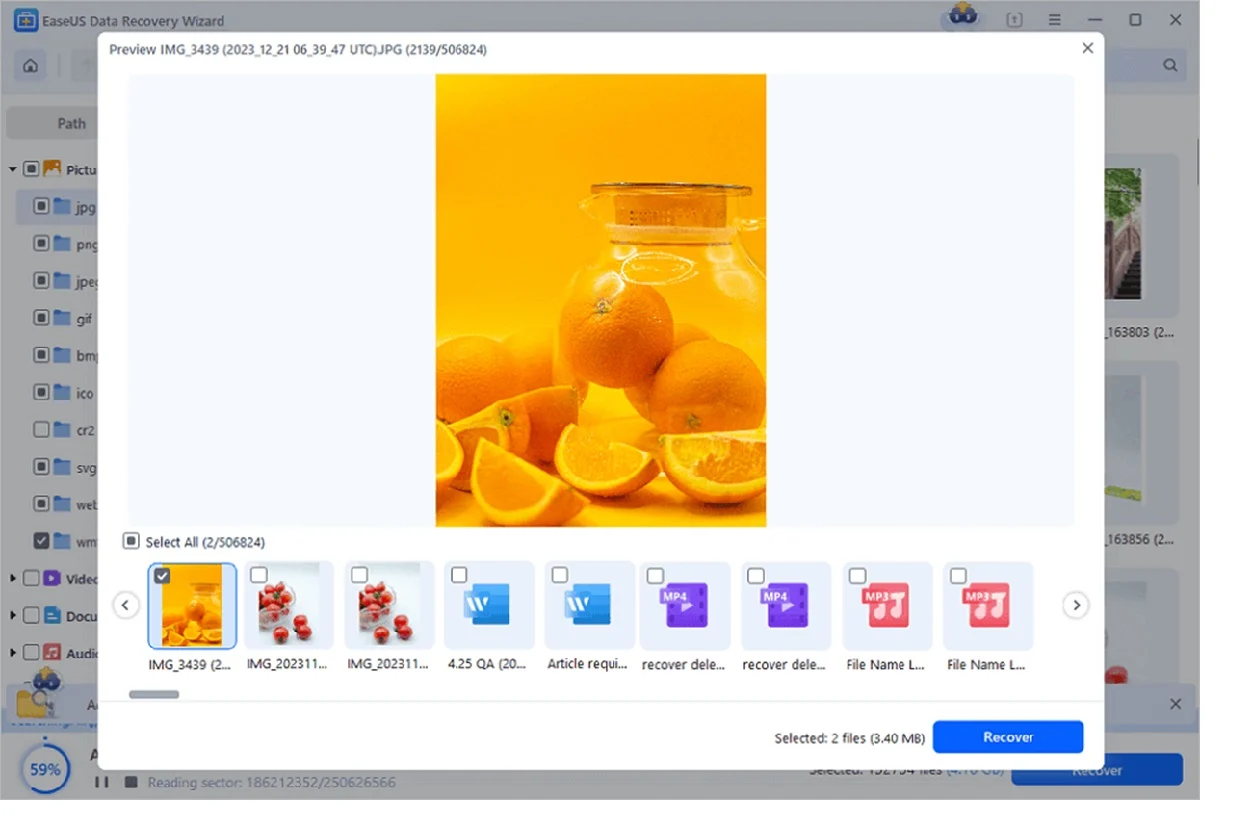Viewport: 1246px width, 831px height.
Task: Click the bottom Recover button
Action: click(x=1097, y=770)
